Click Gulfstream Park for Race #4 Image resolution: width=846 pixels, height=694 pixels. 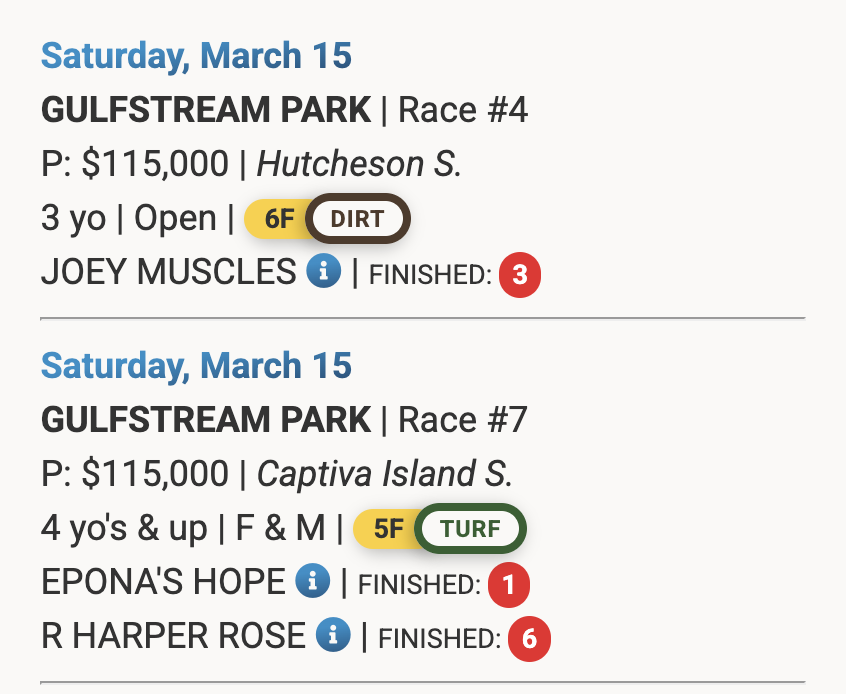pos(206,110)
